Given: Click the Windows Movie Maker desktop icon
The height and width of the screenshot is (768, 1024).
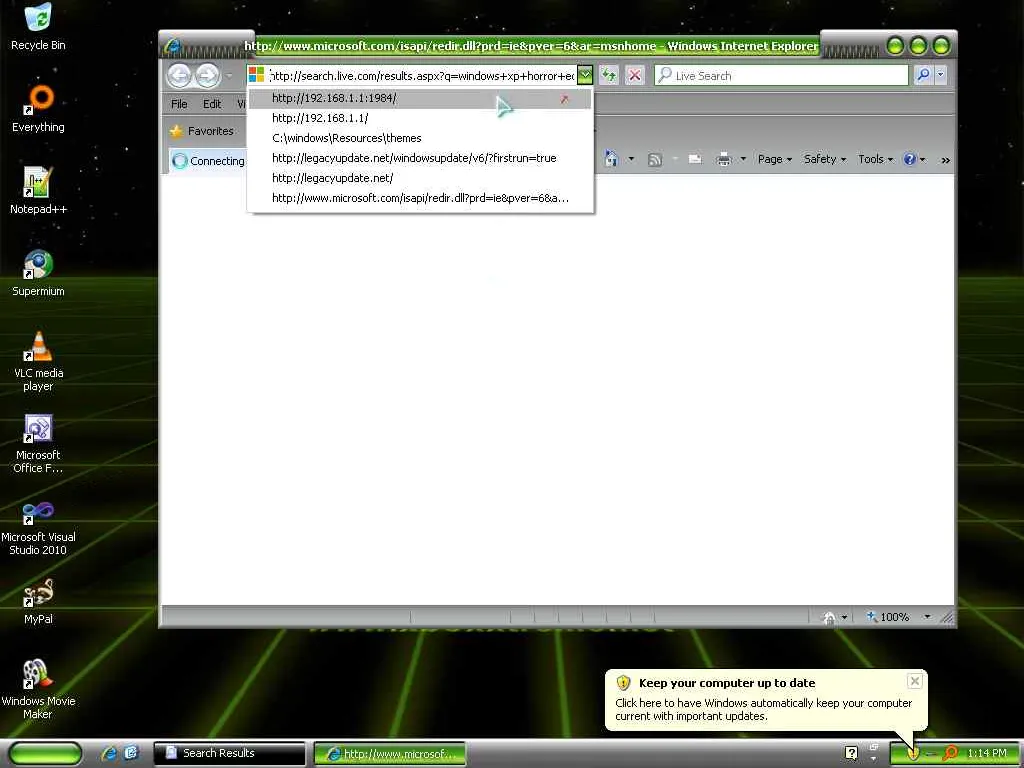Looking at the screenshot, I should pyautogui.click(x=38, y=689).
